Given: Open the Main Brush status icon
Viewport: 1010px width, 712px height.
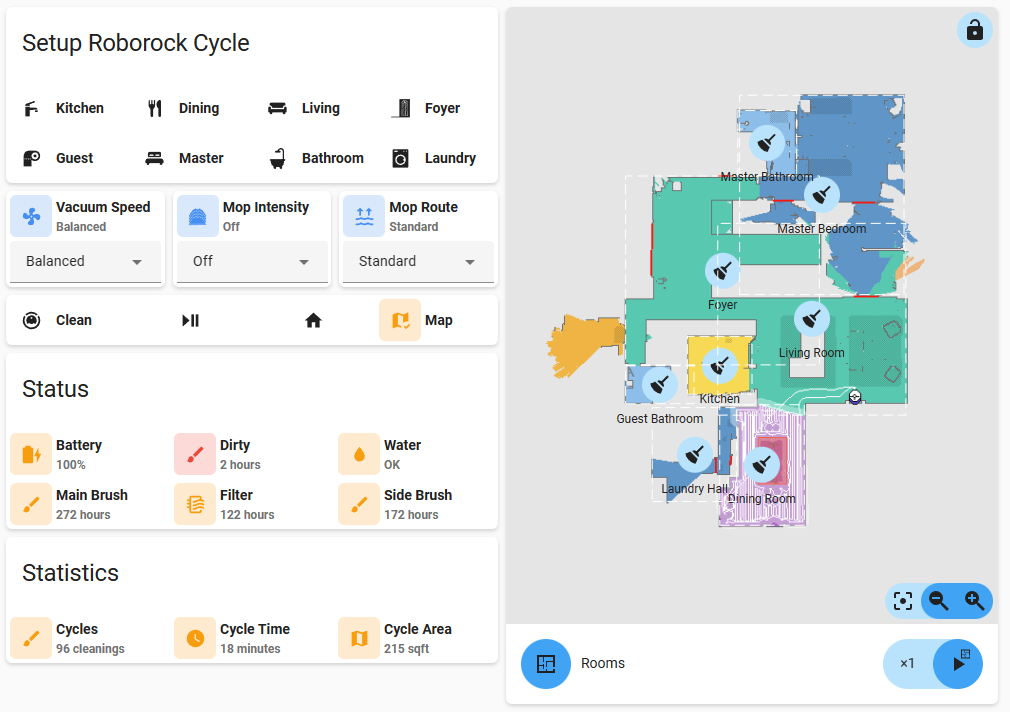Looking at the screenshot, I should [31, 505].
